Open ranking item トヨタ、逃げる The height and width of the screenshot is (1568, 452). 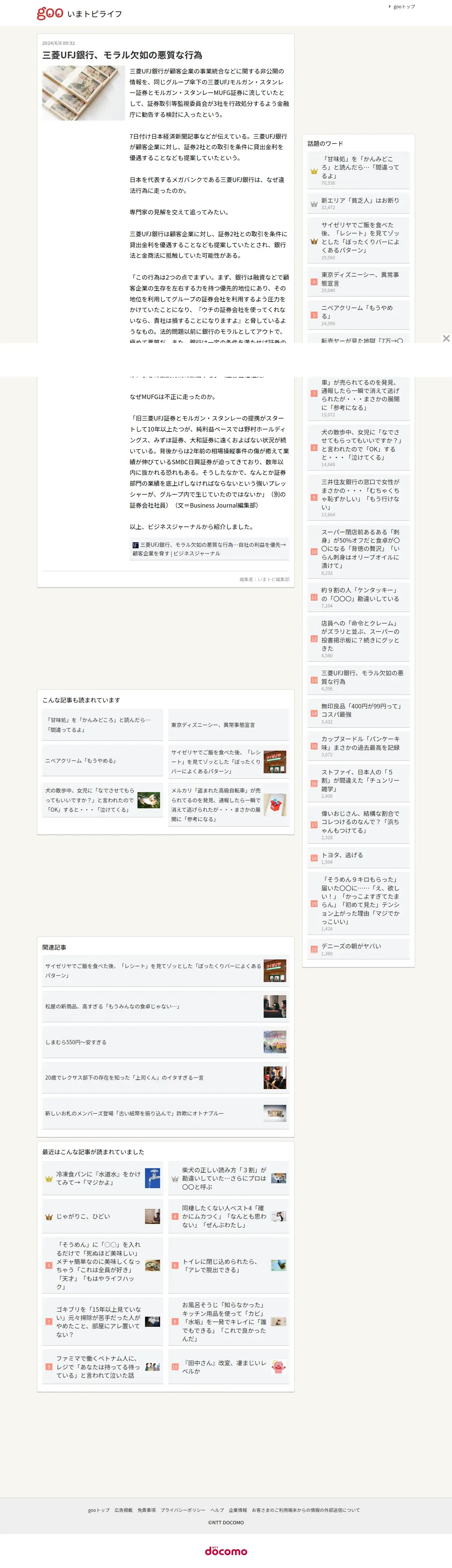[358, 857]
